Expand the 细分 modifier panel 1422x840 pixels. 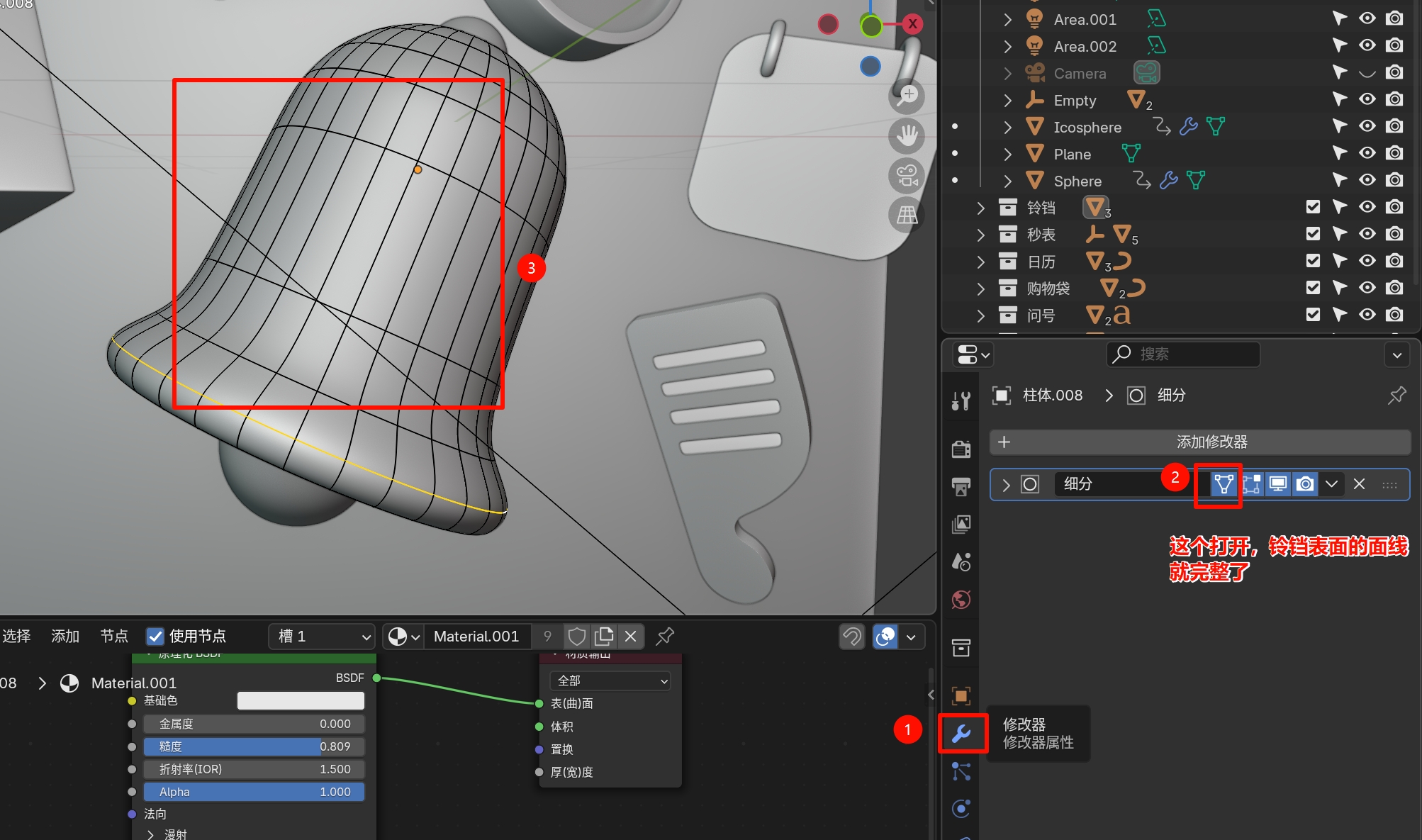click(x=1006, y=484)
